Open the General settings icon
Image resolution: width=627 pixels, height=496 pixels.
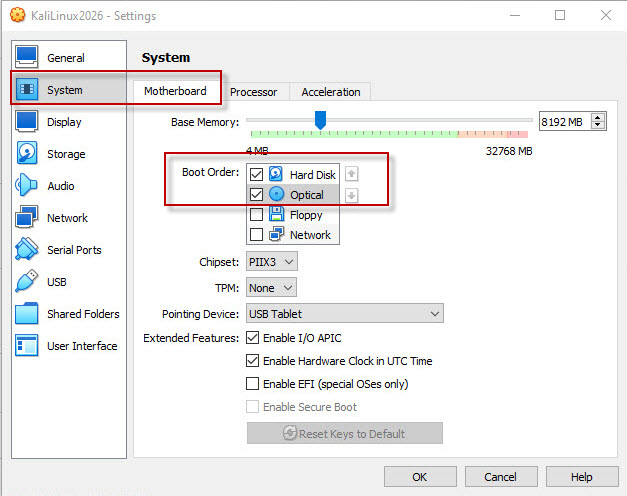[27, 57]
